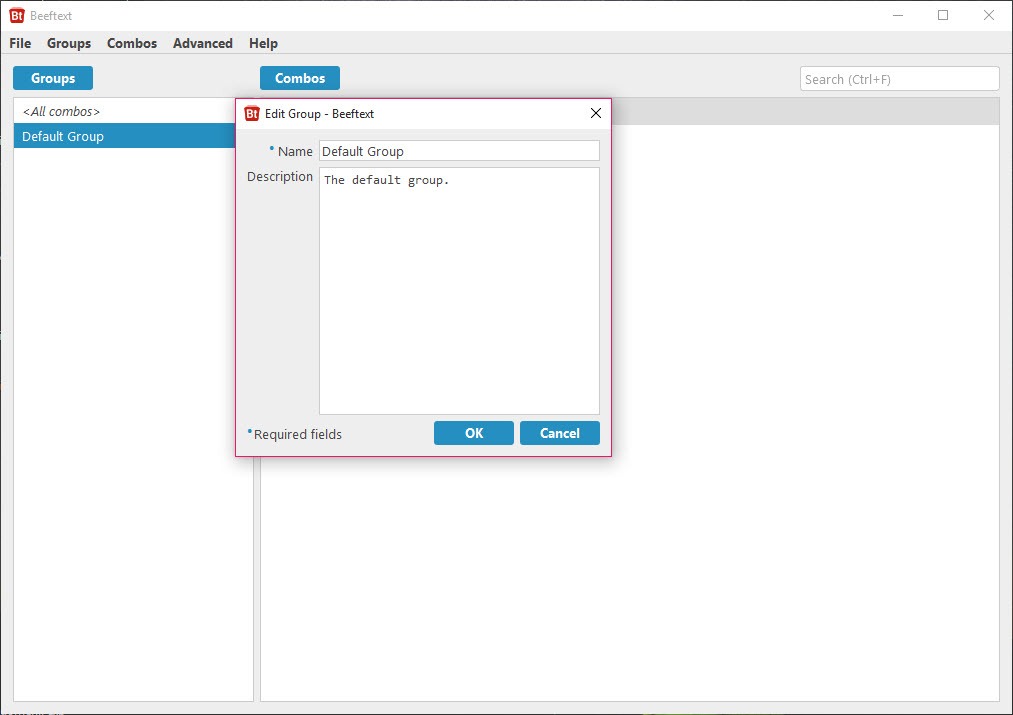Click the Name label in the dialog
The image size is (1013, 715).
[295, 151]
